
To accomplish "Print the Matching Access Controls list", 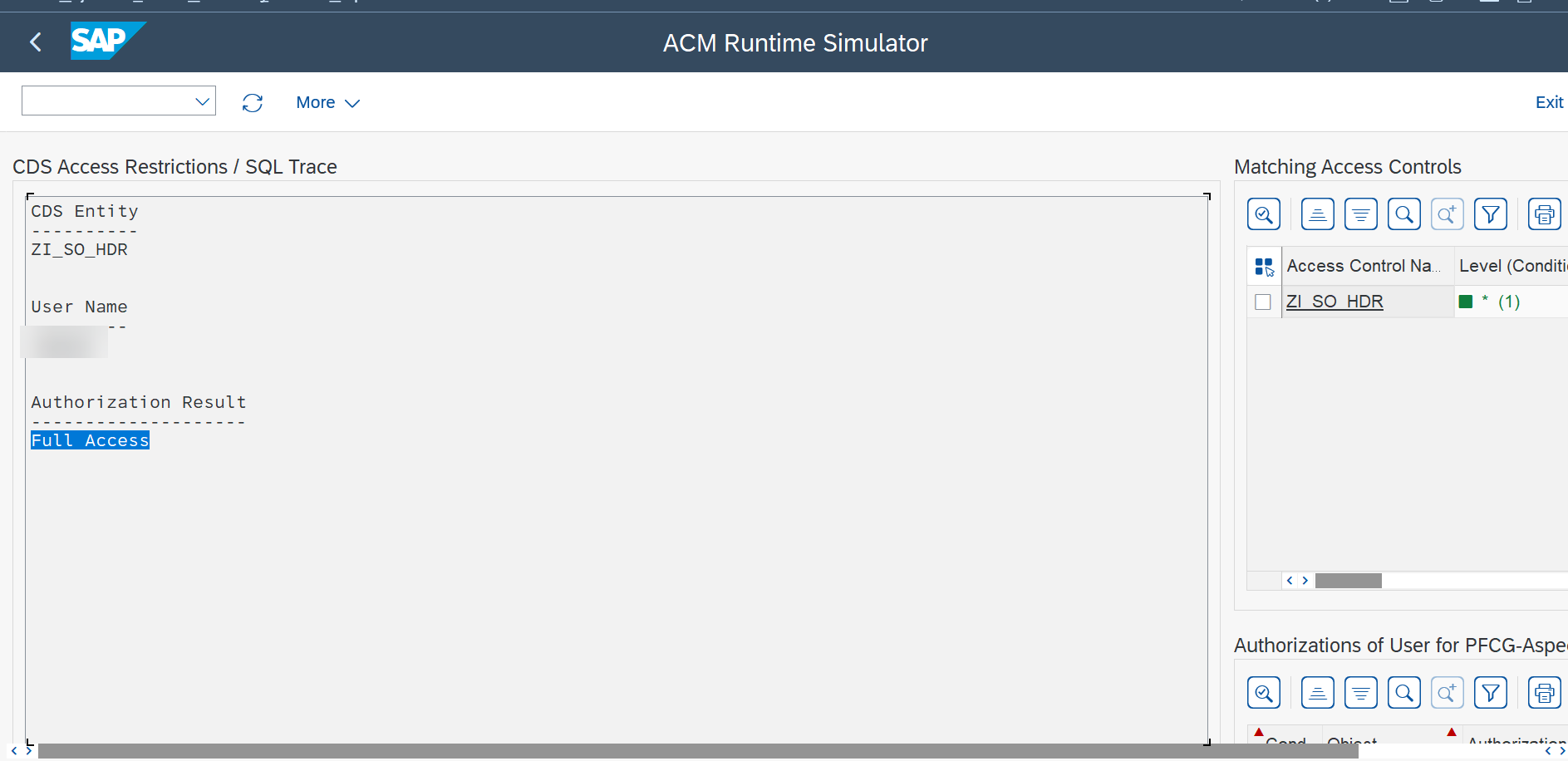I will tap(1544, 215).
